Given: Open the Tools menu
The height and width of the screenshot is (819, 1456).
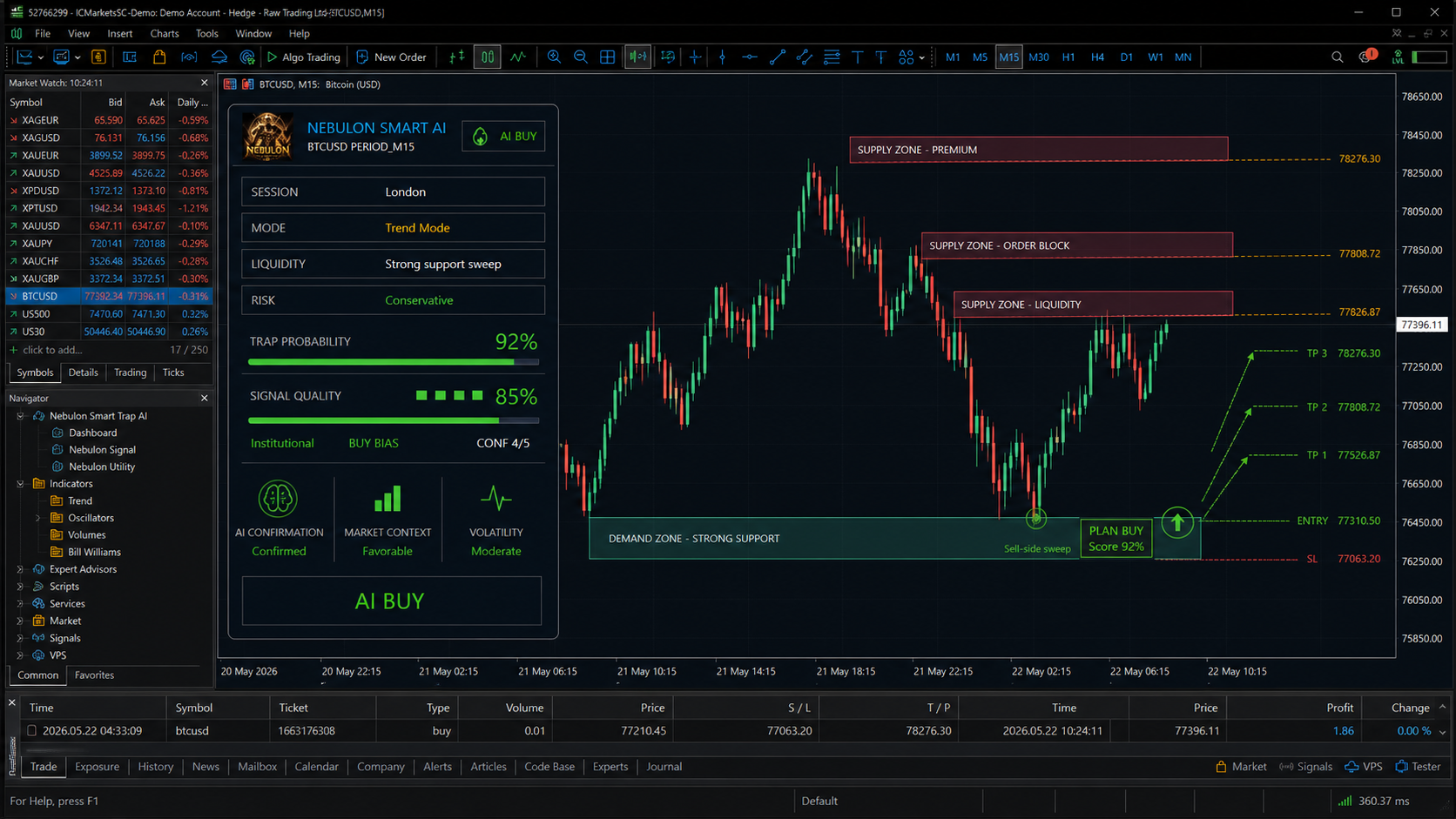Looking at the screenshot, I should 207,33.
